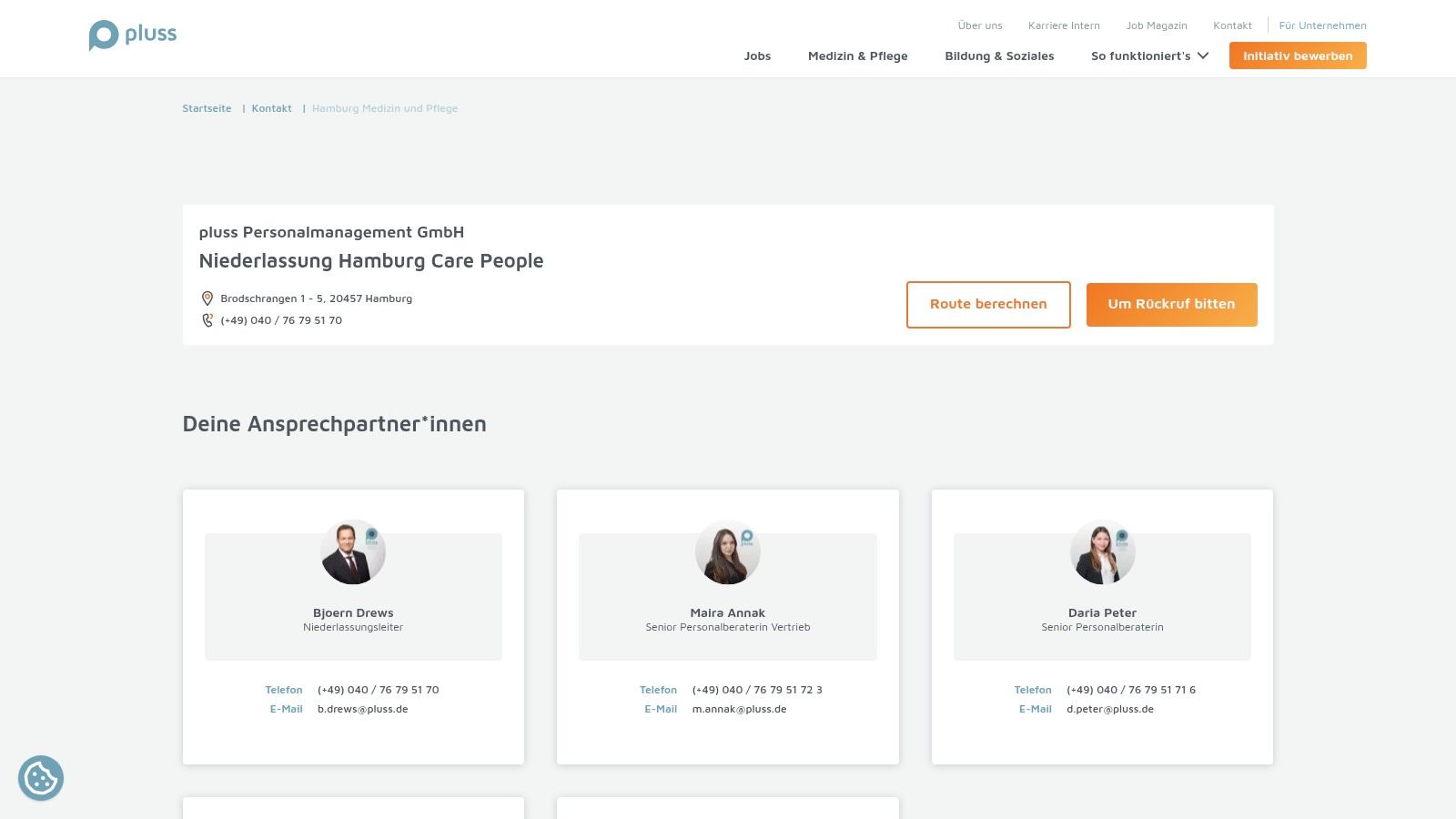Open the Kontakt link in the top bar
This screenshot has height=819, width=1456.
[1232, 25]
